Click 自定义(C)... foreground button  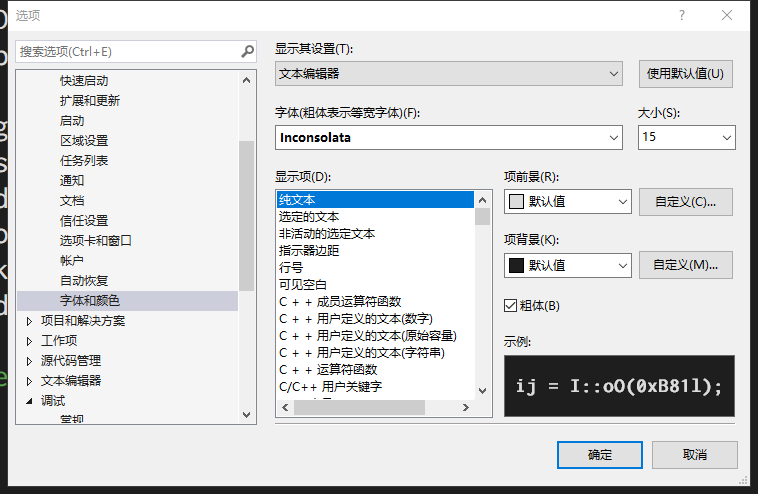pos(685,202)
